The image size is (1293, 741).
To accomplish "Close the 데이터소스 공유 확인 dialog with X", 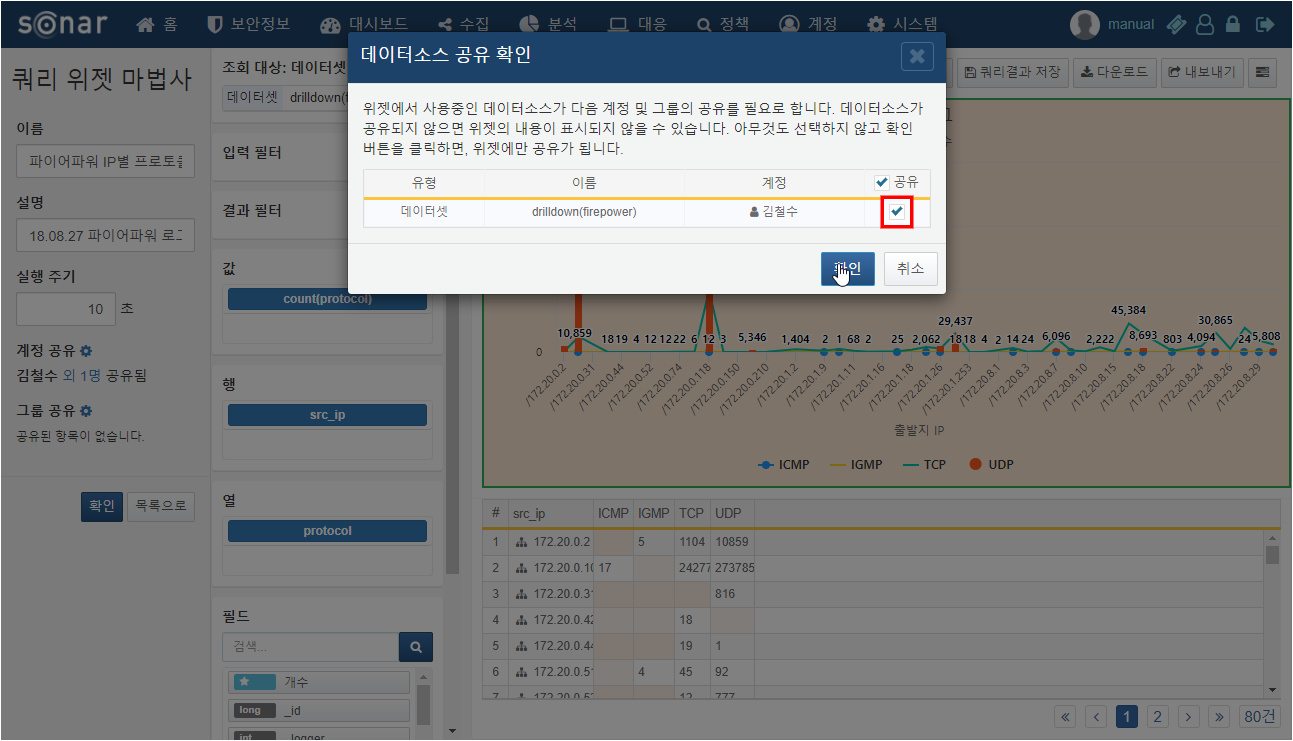I will click(x=917, y=56).
